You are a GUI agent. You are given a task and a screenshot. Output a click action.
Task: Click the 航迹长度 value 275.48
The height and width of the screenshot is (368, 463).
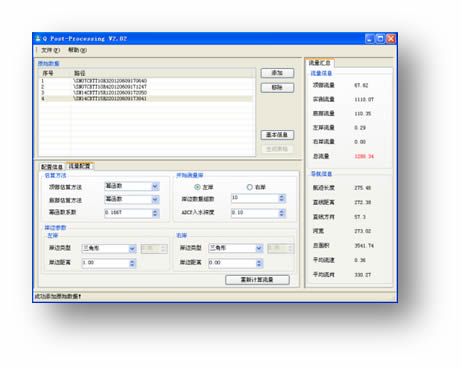click(x=362, y=188)
